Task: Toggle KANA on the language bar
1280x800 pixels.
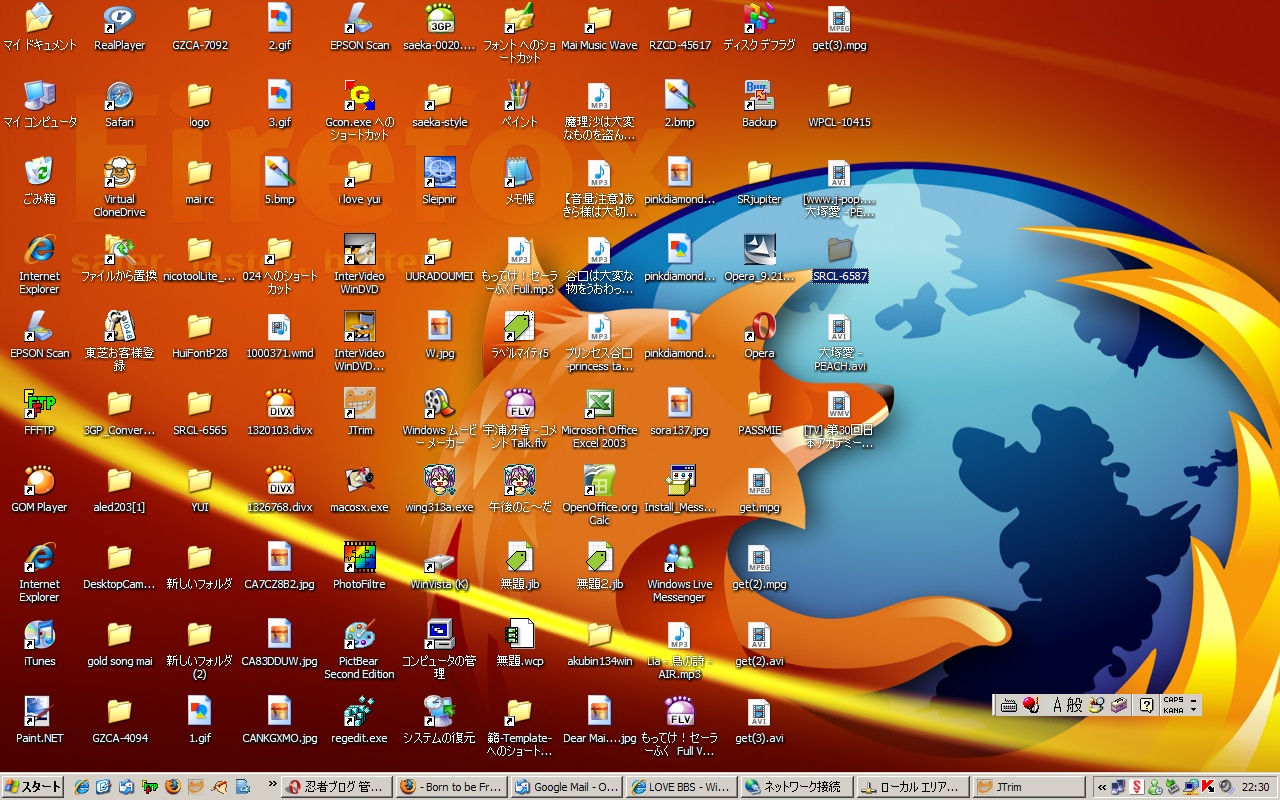Action: [1173, 710]
